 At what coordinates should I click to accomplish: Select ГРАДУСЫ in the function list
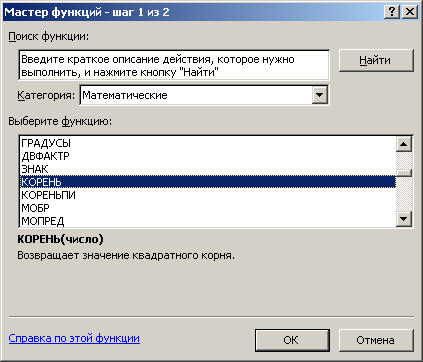207,143
